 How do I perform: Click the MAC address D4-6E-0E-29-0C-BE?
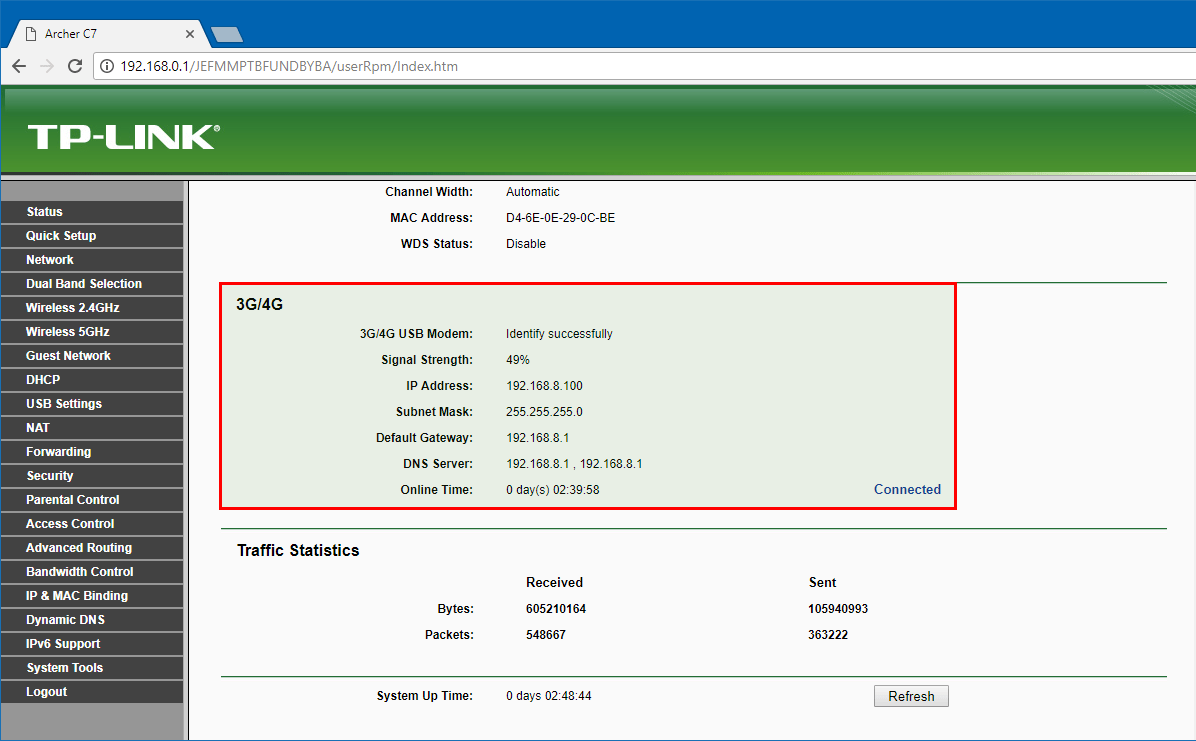561,217
